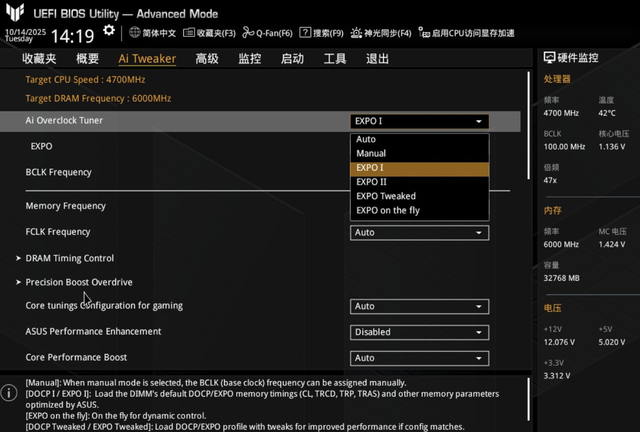Select the Ai Tweaker tab
The height and width of the screenshot is (432, 640).
pos(147,59)
